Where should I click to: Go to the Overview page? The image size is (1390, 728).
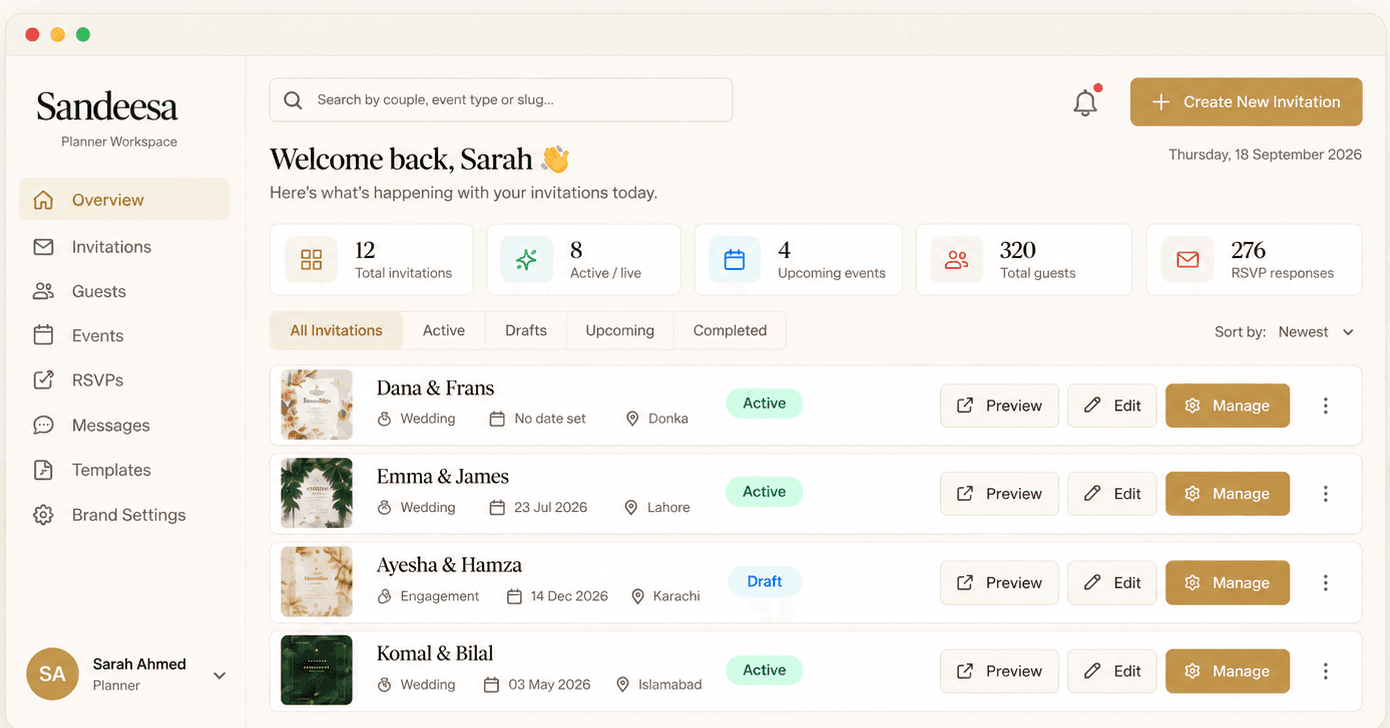[x=124, y=200]
